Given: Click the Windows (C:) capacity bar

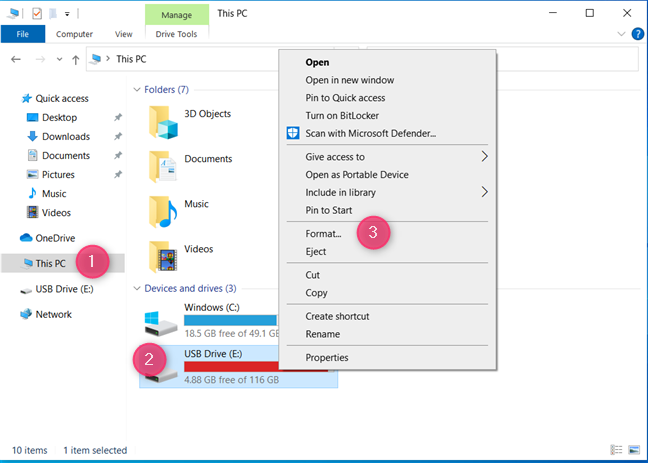Looking at the screenshot, I should click(231, 320).
